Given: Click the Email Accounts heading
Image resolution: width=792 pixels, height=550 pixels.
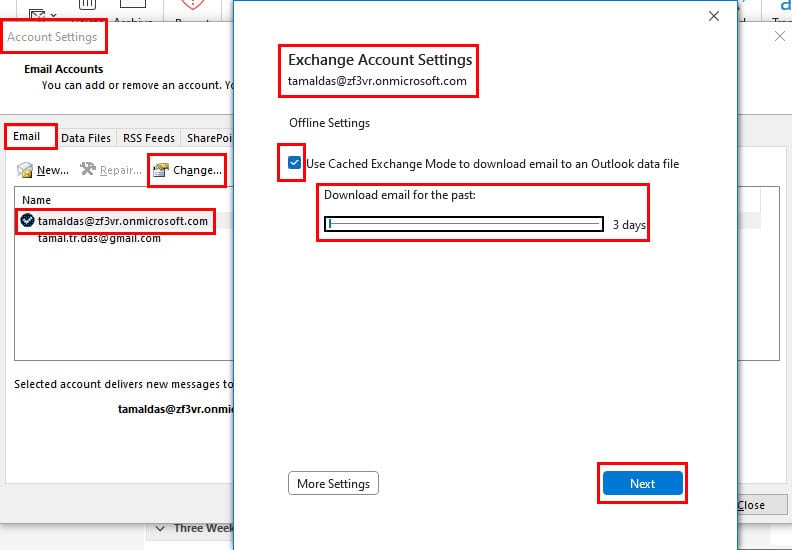Looking at the screenshot, I should (64, 69).
